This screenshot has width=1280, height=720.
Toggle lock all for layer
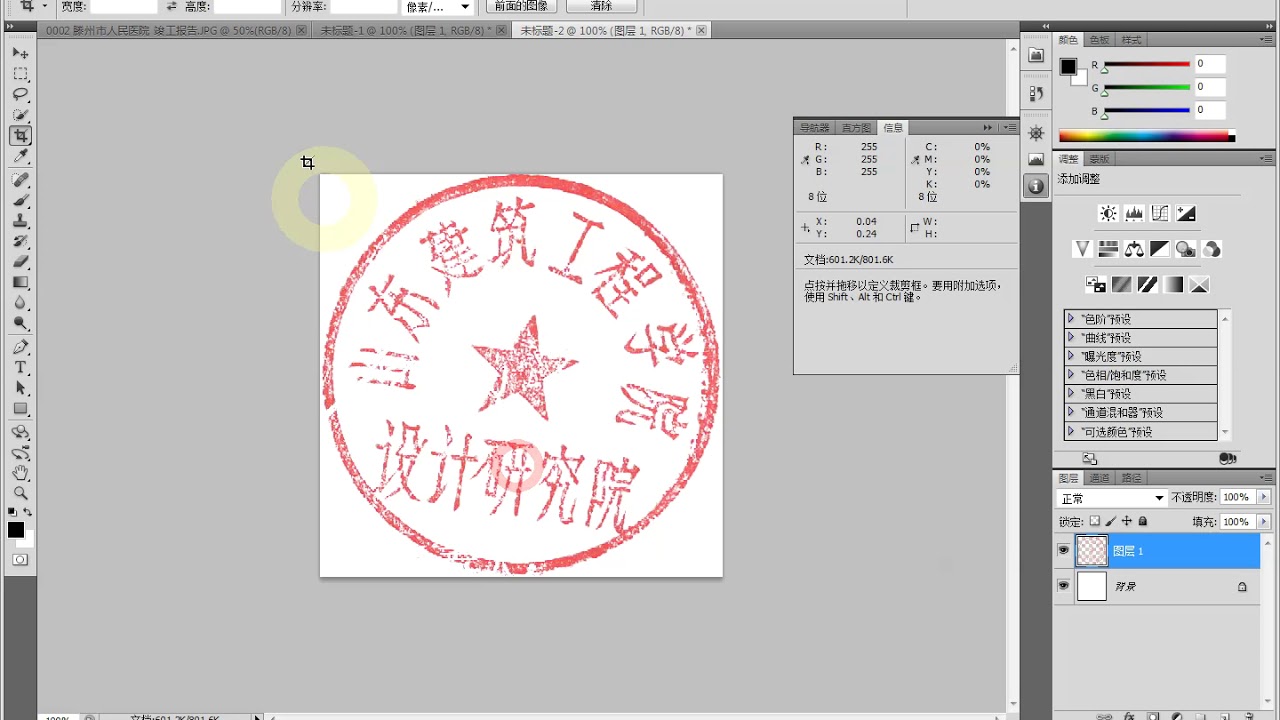coord(1143,521)
